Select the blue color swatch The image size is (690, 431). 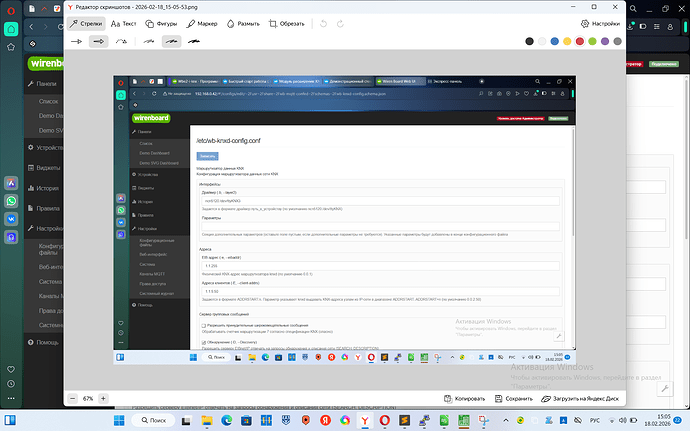point(554,41)
